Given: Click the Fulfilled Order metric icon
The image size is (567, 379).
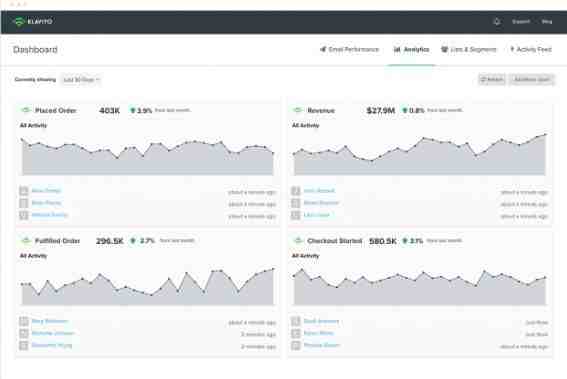Looking at the screenshot, I should (26, 240).
